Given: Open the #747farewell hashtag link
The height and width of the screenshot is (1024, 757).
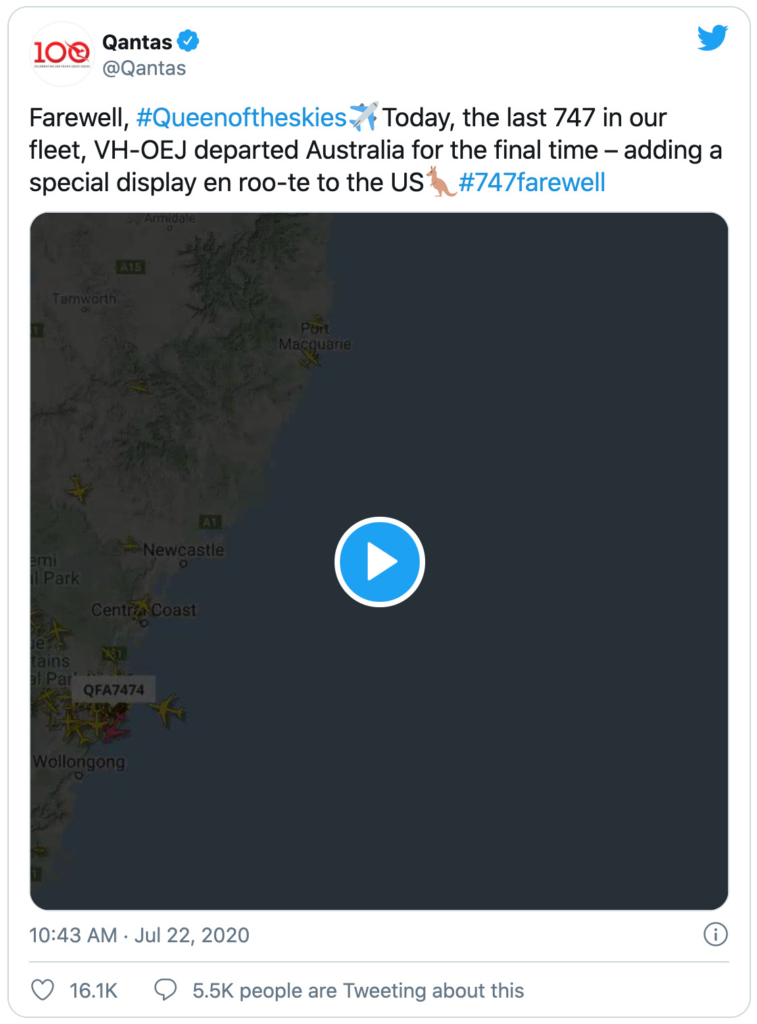Looking at the screenshot, I should click(x=532, y=182).
